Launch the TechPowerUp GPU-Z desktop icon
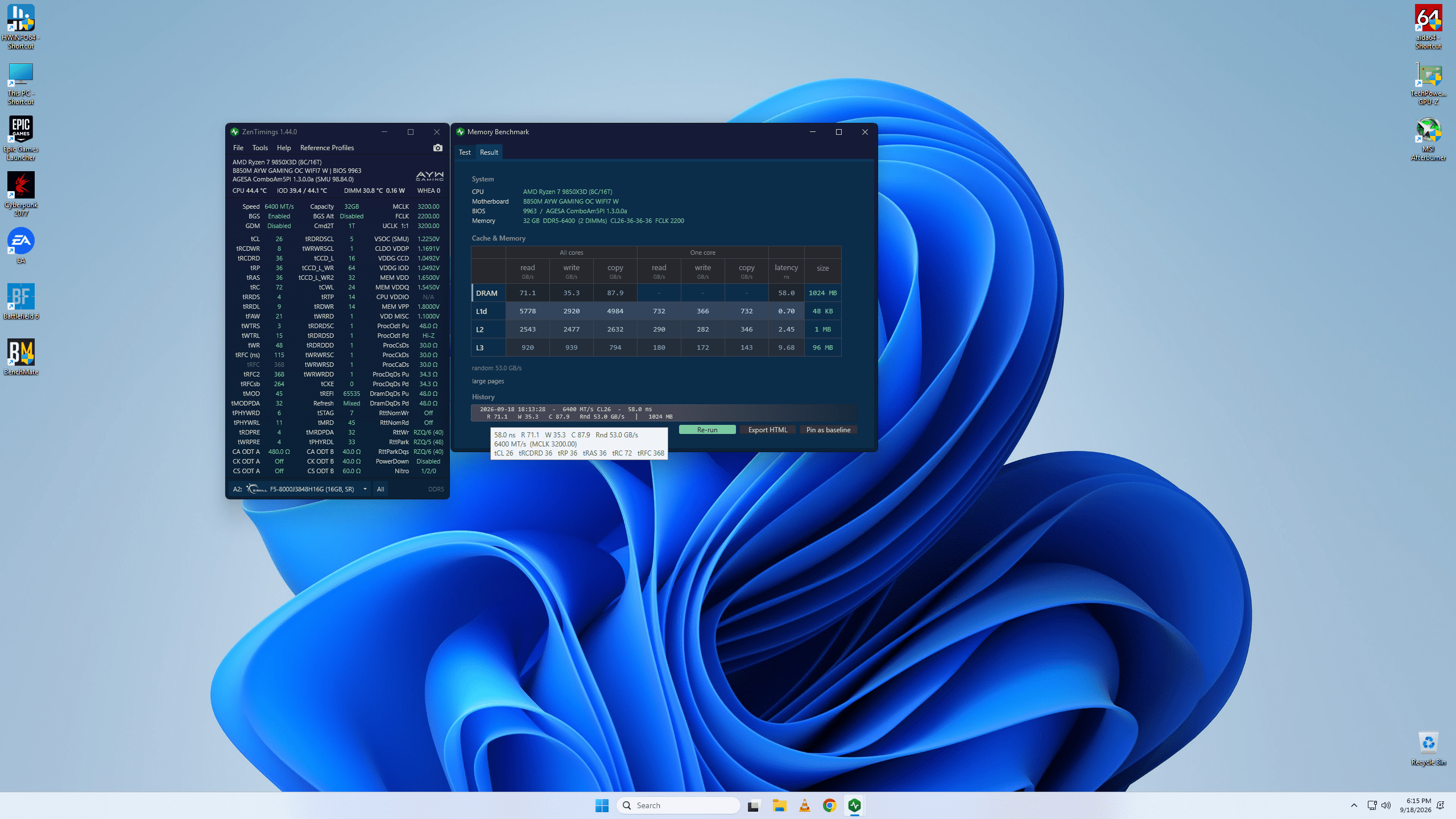This screenshot has width=1456, height=819. (x=1428, y=84)
